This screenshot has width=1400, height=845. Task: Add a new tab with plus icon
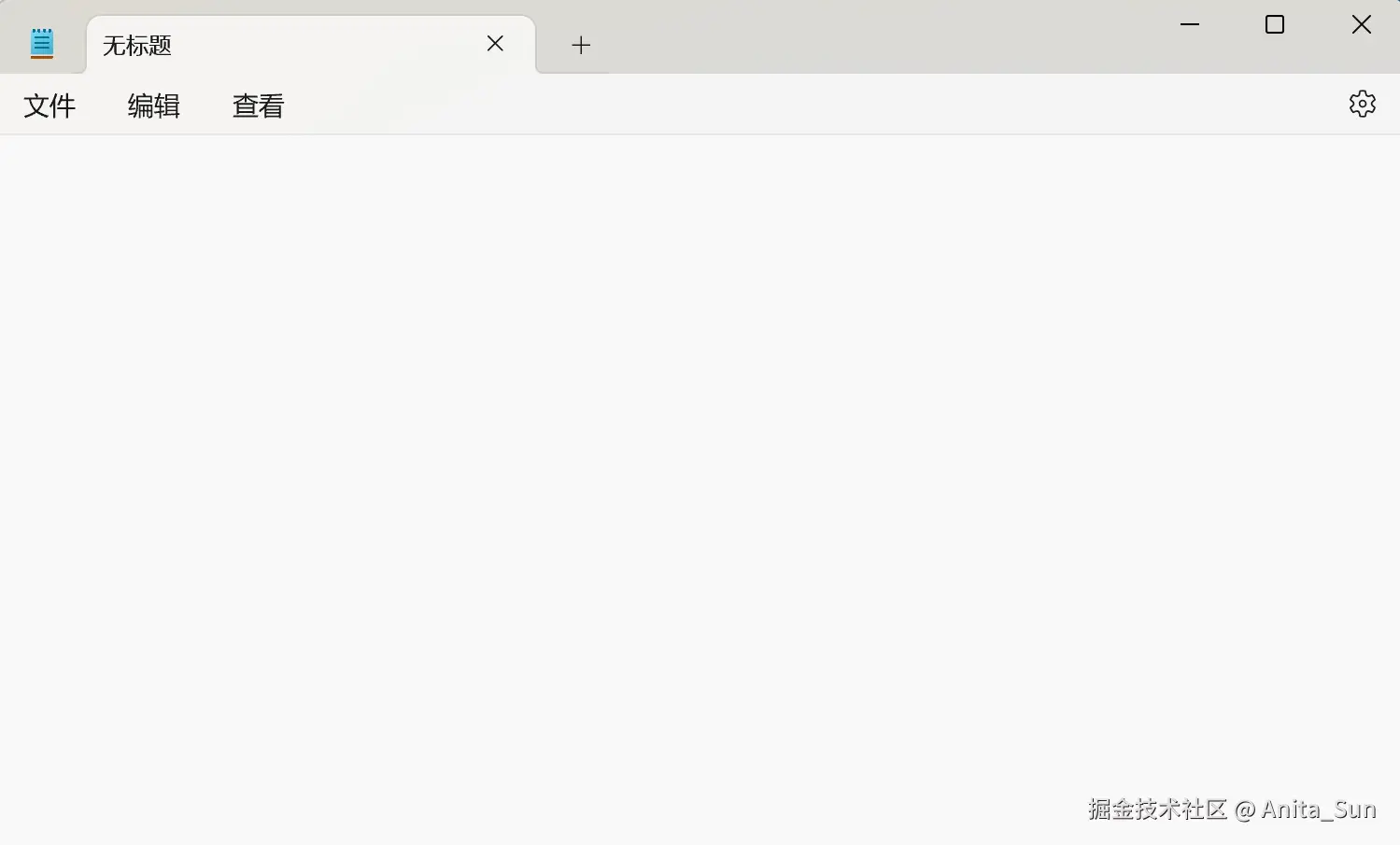point(581,45)
